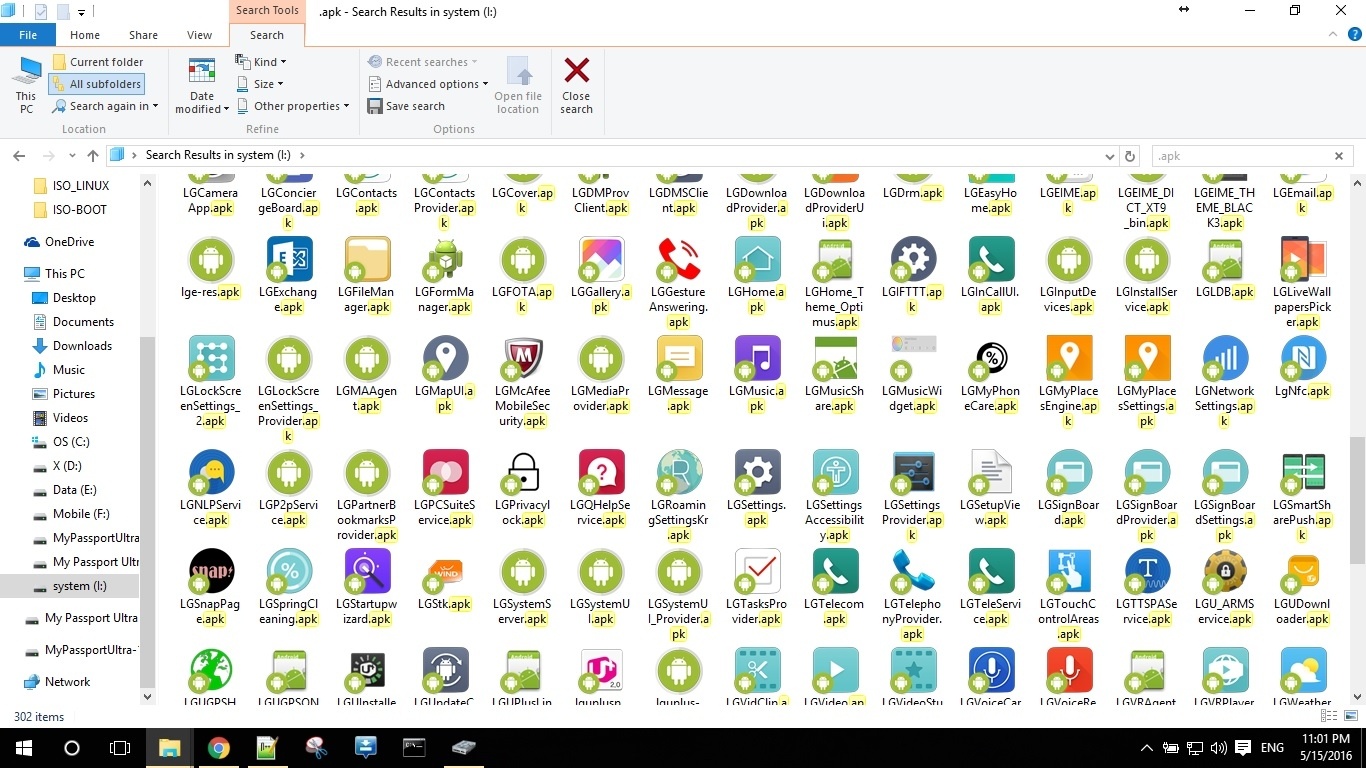Toggle the All subfolders search scope

tap(96, 84)
